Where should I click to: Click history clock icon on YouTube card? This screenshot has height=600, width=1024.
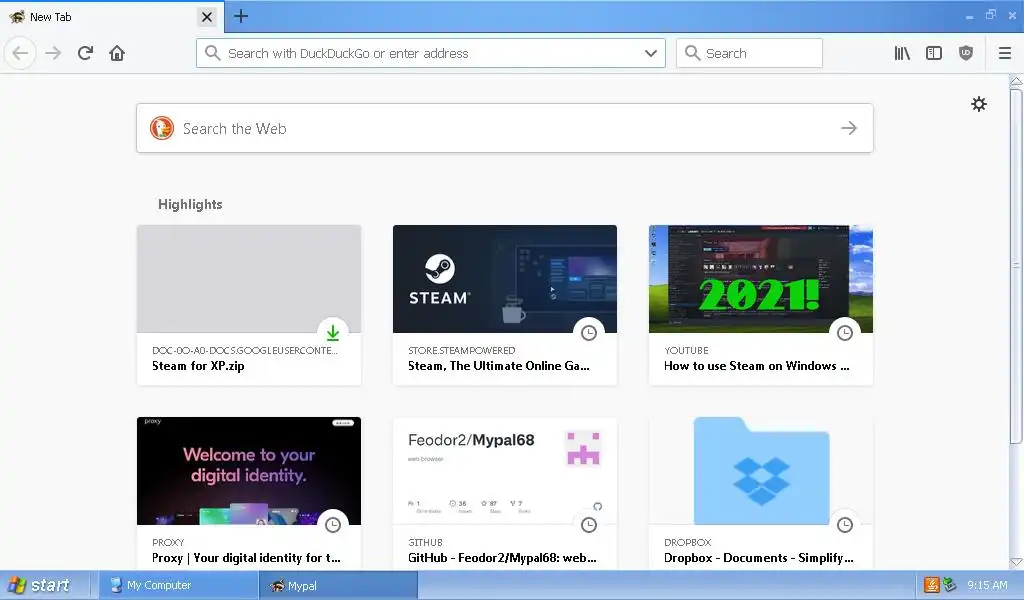click(x=845, y=332)
